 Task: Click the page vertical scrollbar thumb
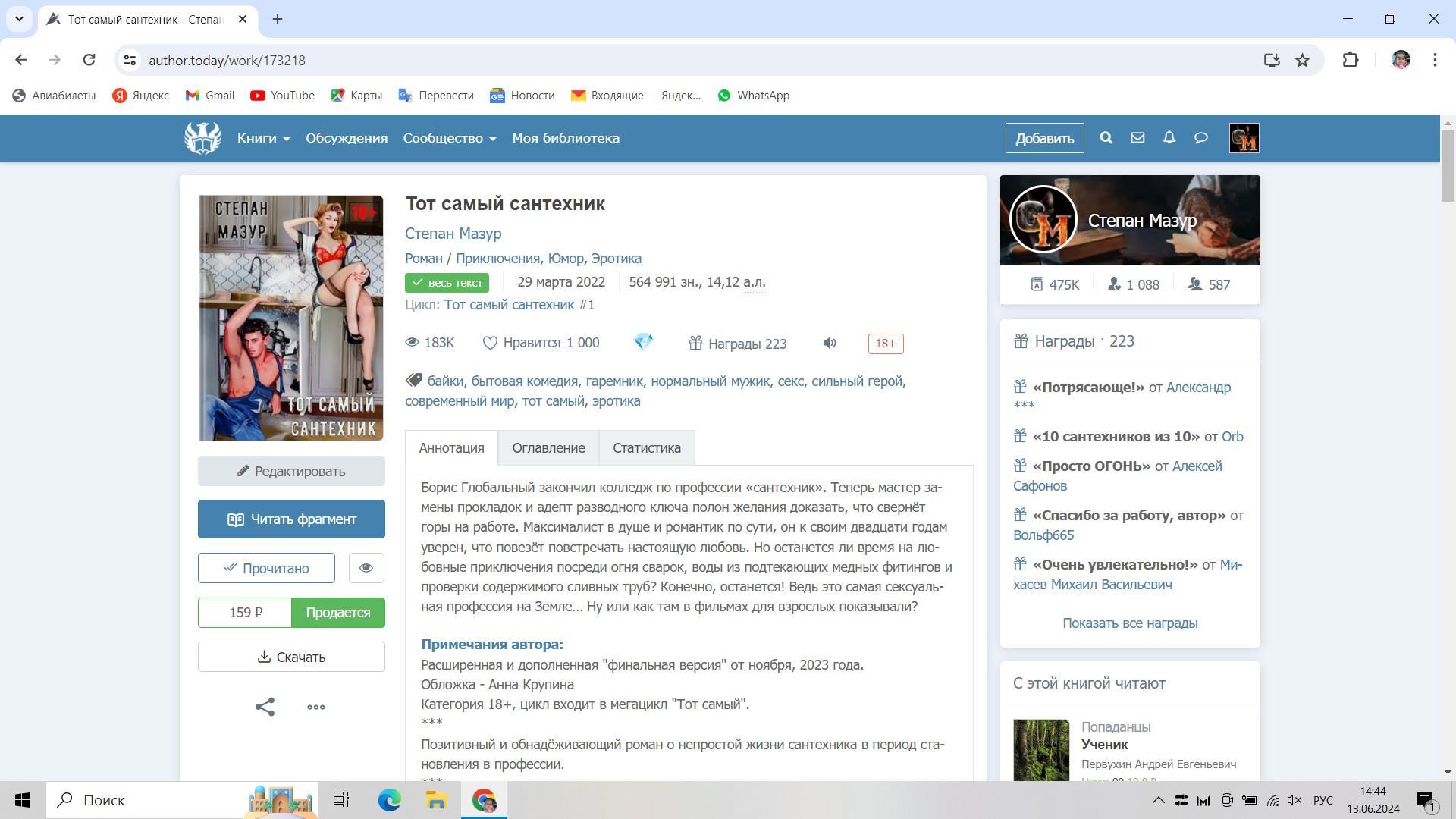pos(1448,167)
